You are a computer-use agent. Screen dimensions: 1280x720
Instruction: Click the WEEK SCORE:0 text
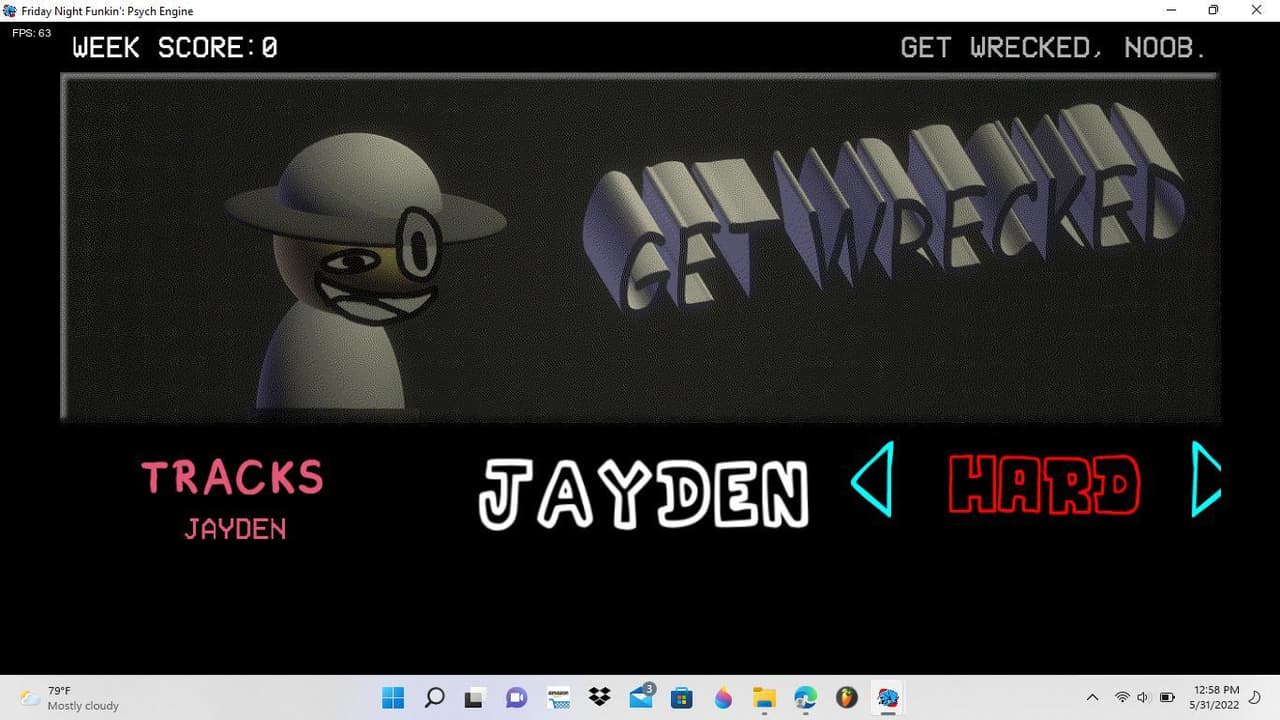coord(175,47)
